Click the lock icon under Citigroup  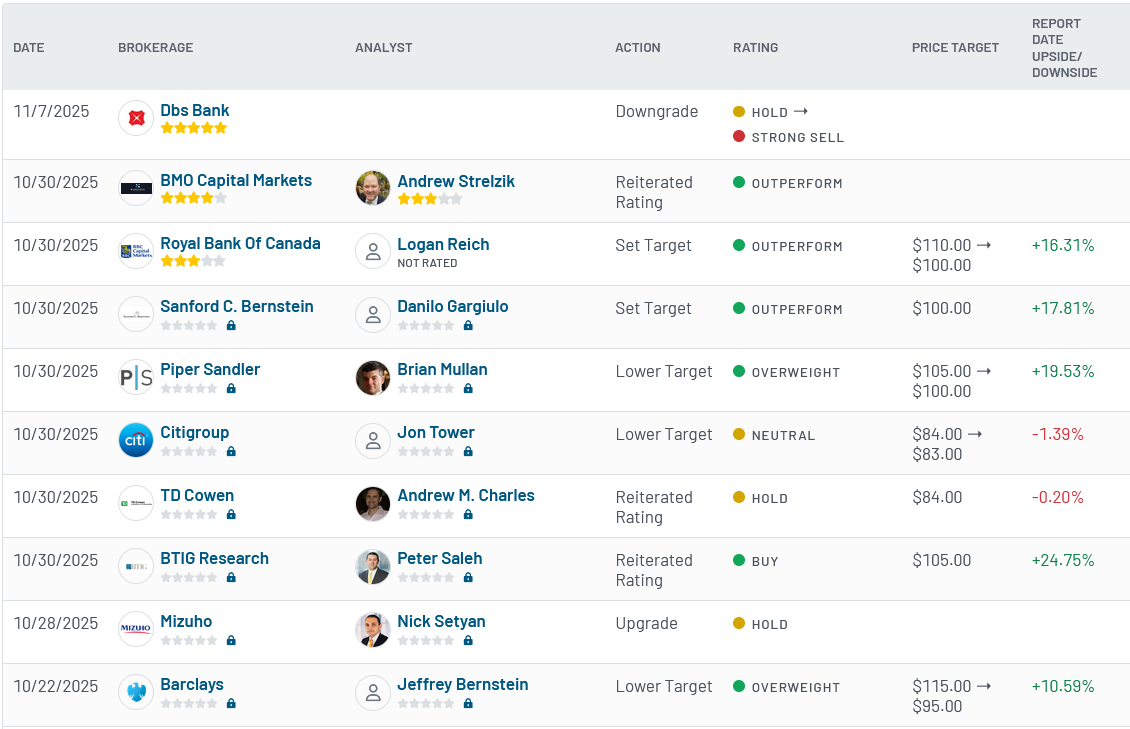point(231,452)
